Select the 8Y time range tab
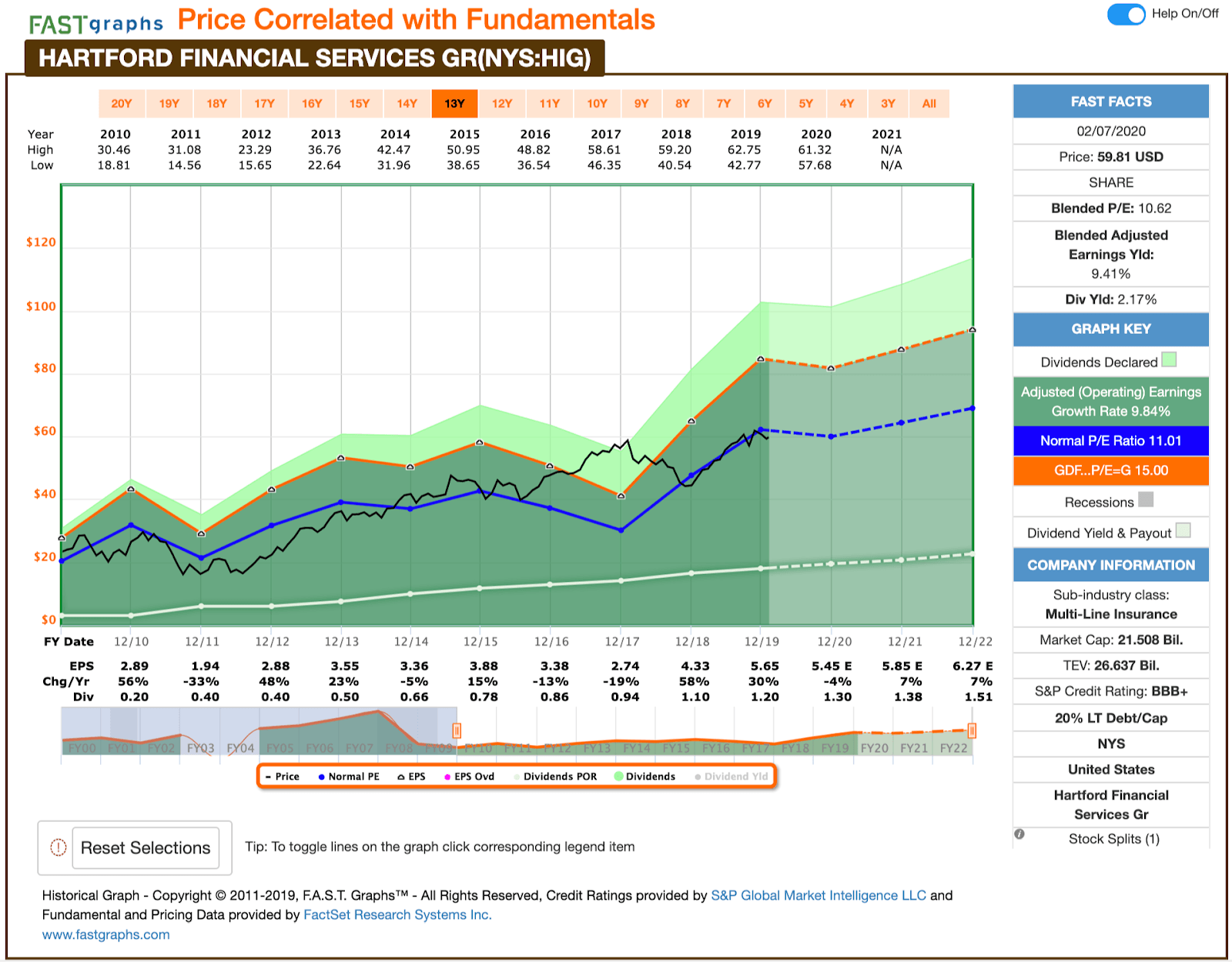This screenshot has width=1232, height=962. (x=683, y=103)
